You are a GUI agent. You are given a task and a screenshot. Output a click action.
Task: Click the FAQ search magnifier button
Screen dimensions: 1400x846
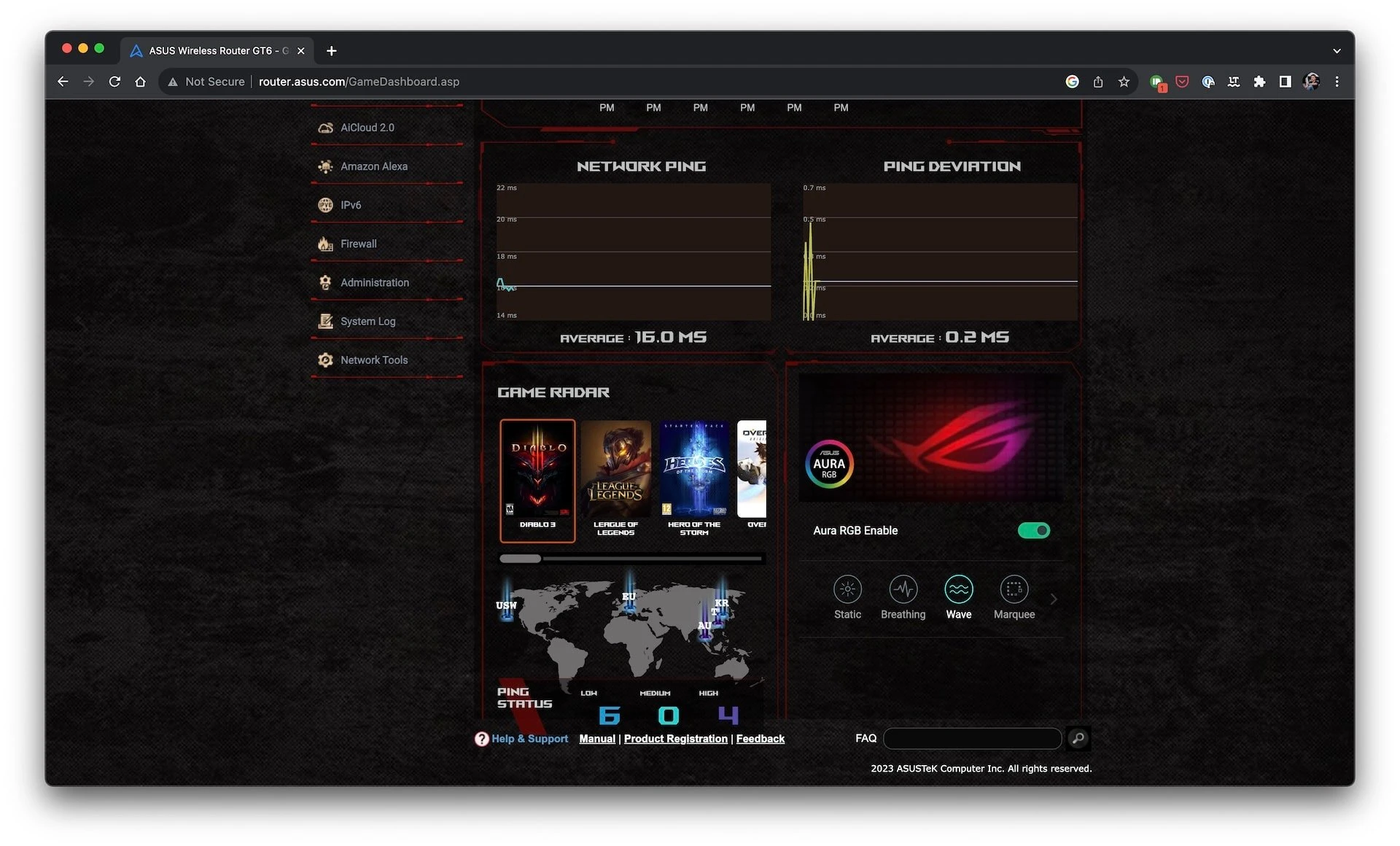click(x=1078, y=738)
